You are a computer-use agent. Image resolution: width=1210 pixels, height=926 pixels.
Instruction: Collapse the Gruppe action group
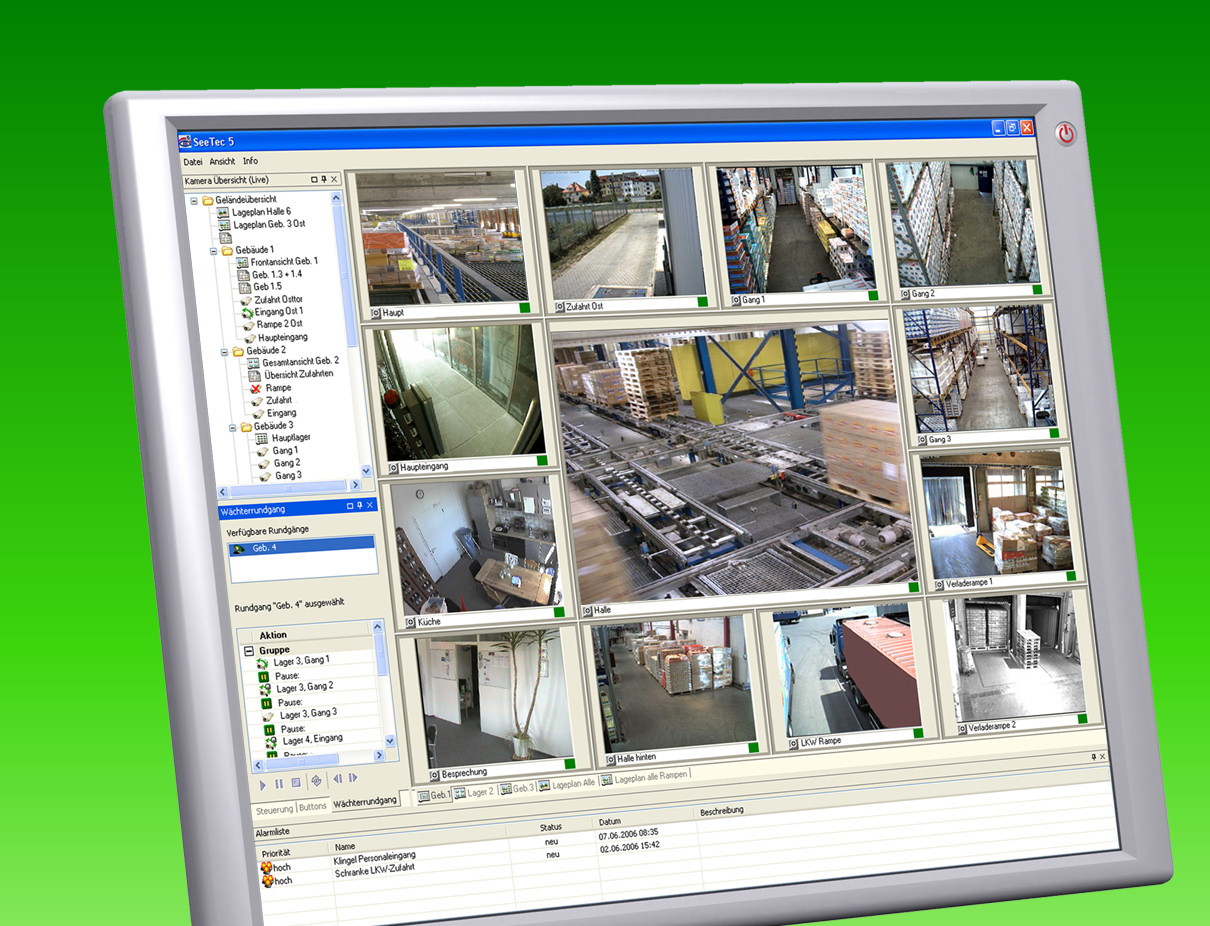coord(249,650)
